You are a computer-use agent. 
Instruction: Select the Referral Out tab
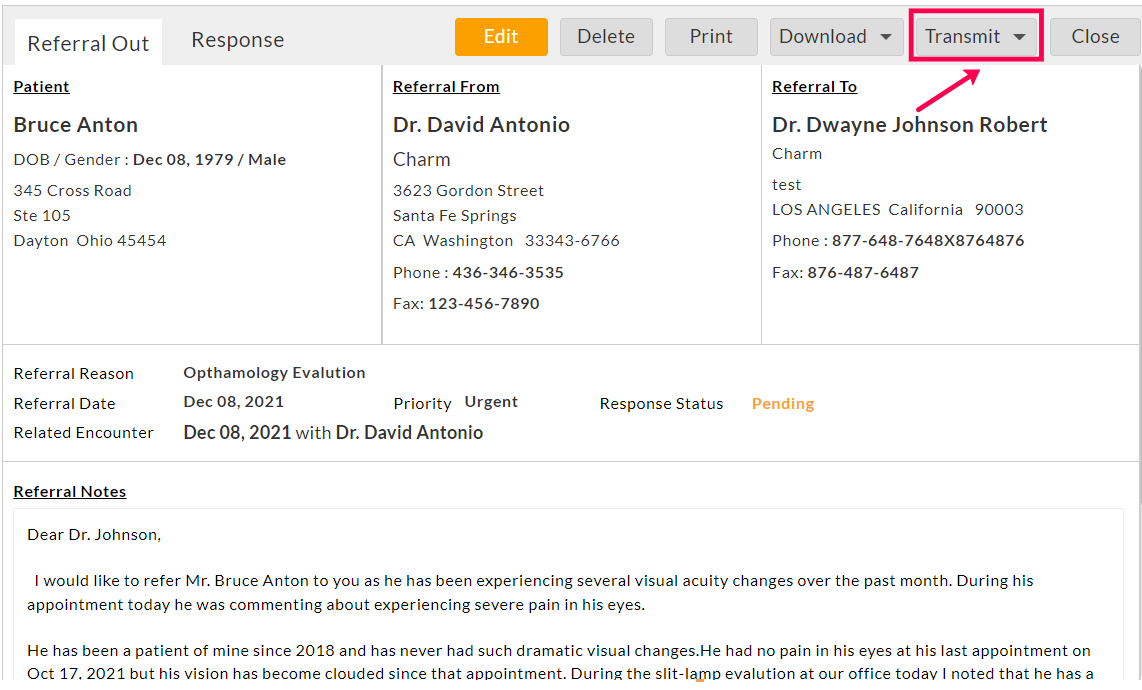(x=88, y=44)
